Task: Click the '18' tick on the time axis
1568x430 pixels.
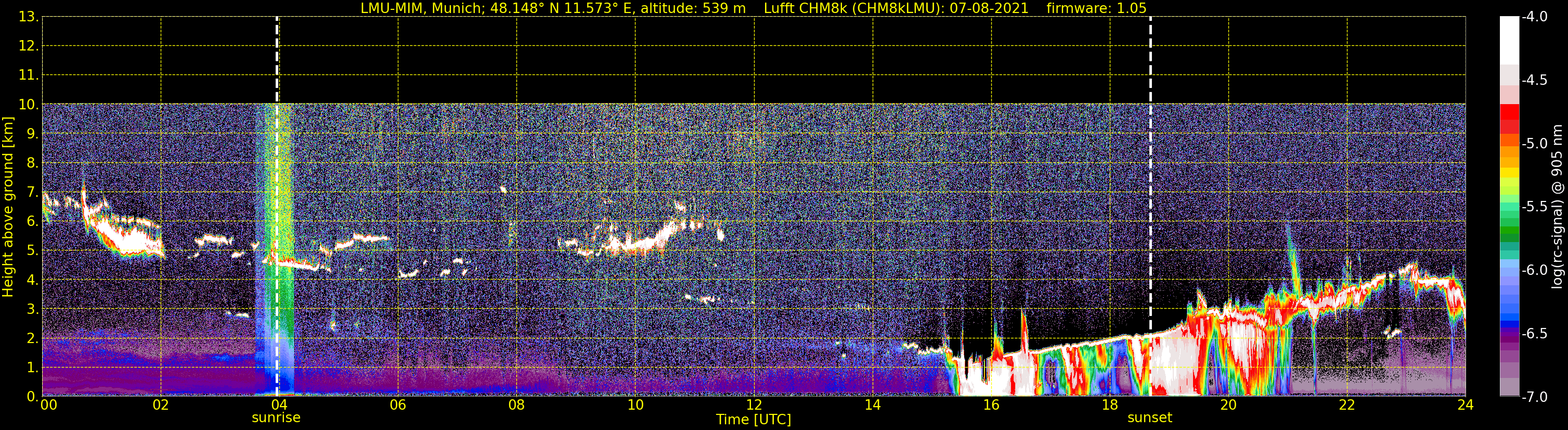Action: click(1110, 405)
